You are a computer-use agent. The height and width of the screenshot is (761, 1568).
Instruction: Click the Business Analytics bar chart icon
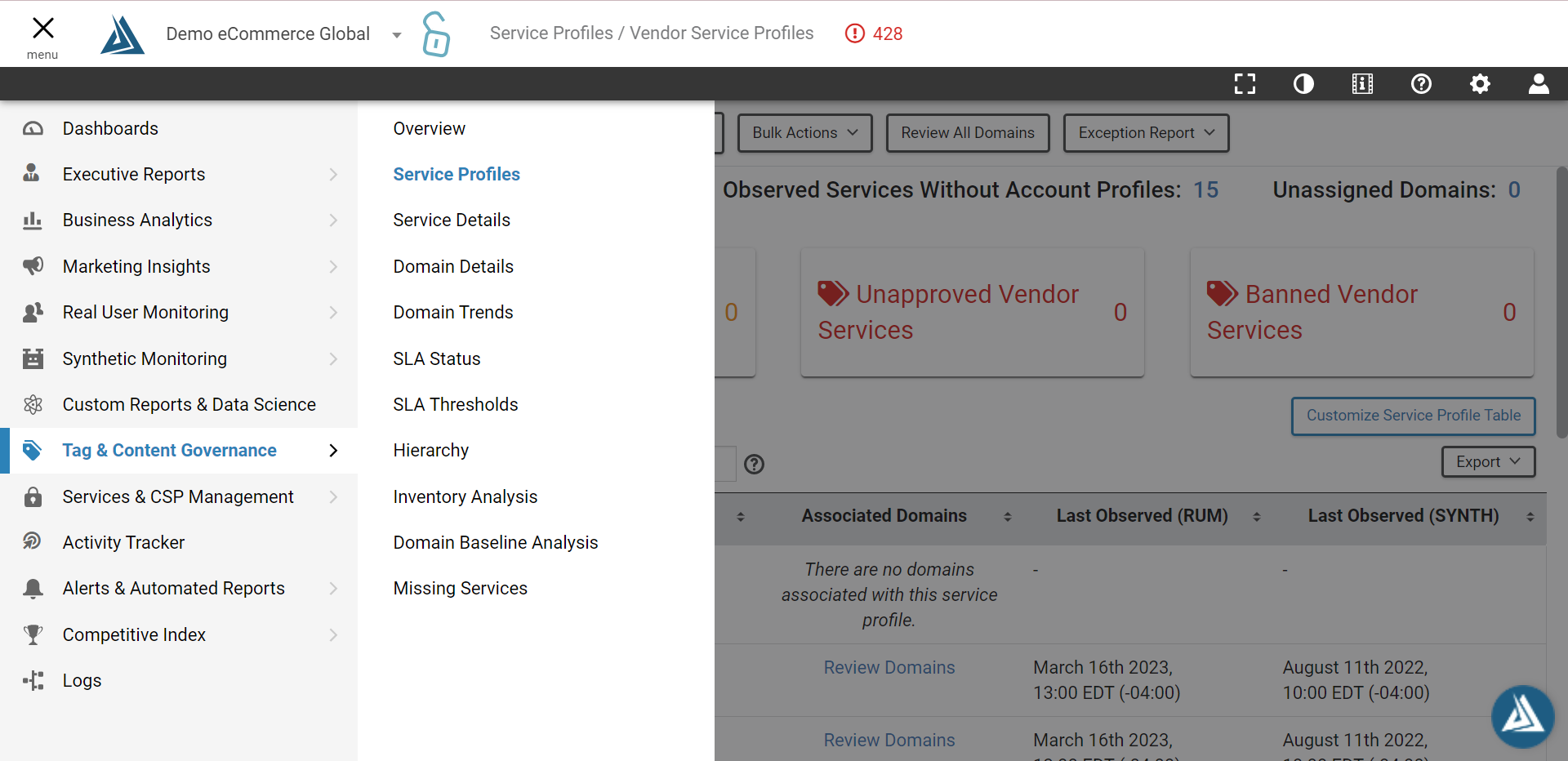(x=33, y=220)
